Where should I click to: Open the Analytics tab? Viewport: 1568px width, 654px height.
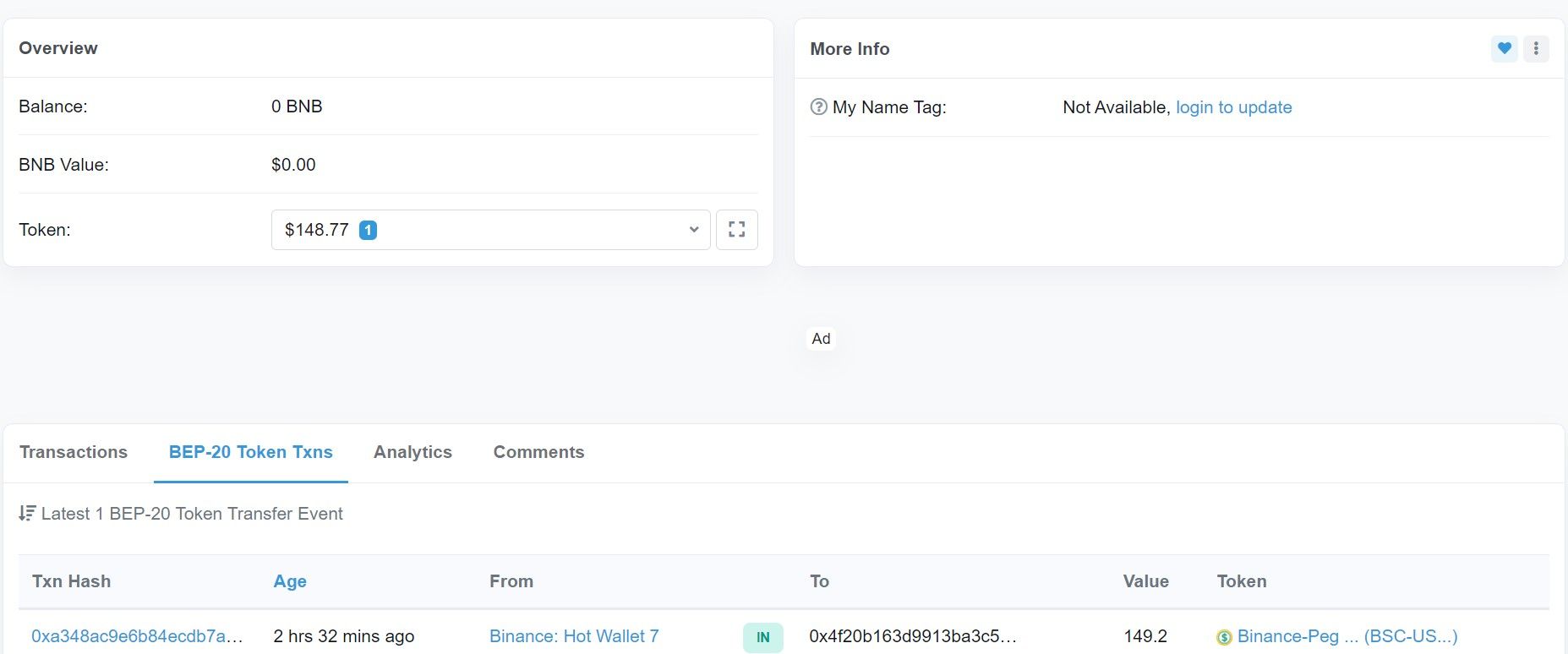[412, 452]
